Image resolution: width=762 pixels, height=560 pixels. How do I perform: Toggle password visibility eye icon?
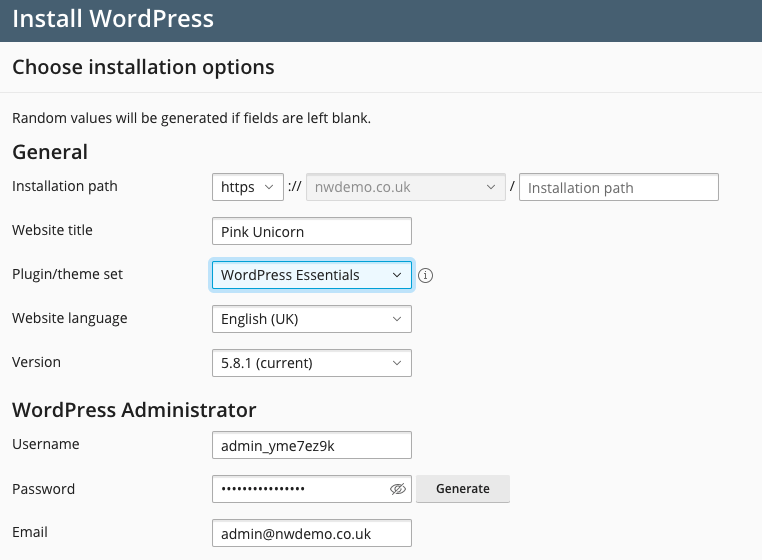398,489
